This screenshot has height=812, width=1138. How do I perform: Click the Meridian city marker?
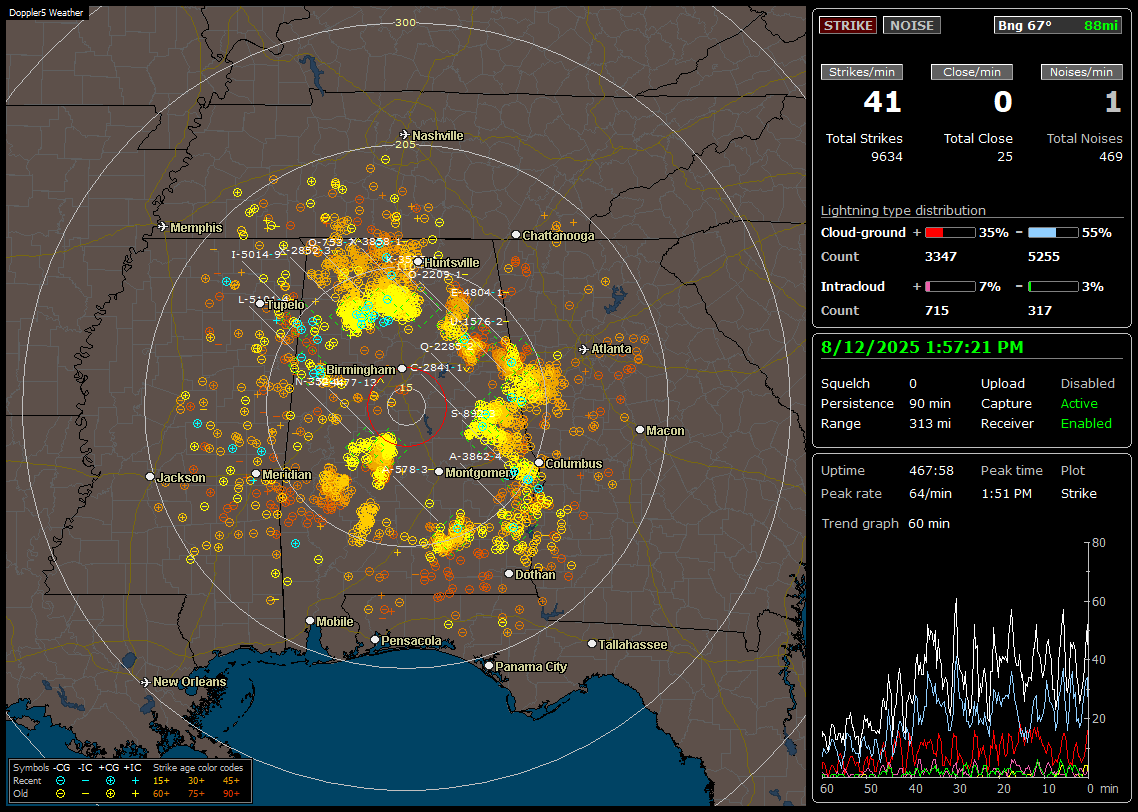[x=256, y=474]
